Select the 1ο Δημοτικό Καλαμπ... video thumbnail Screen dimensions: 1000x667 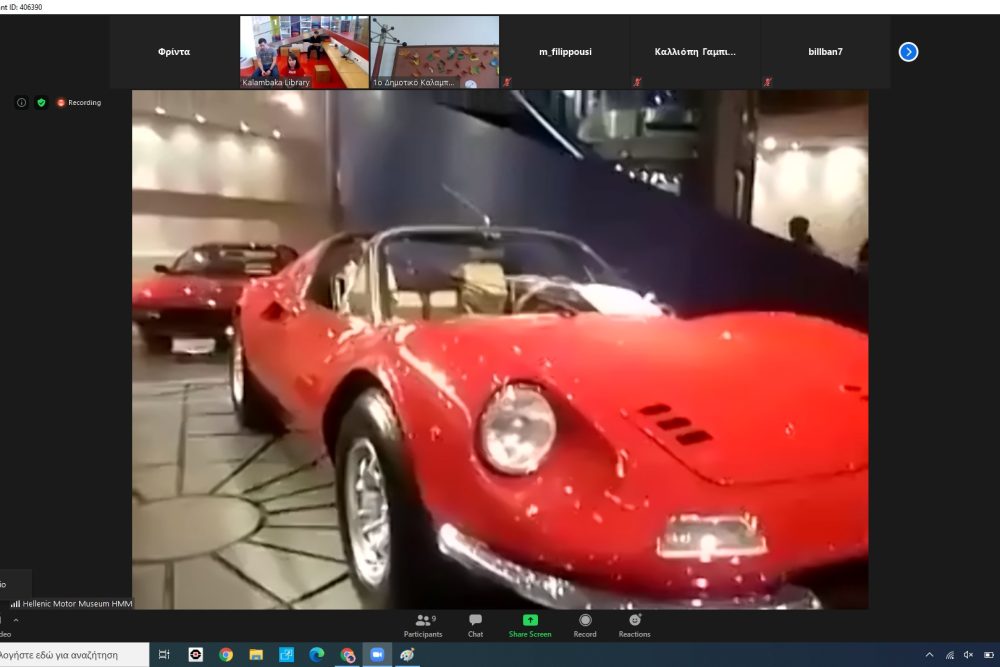[435, 52]
